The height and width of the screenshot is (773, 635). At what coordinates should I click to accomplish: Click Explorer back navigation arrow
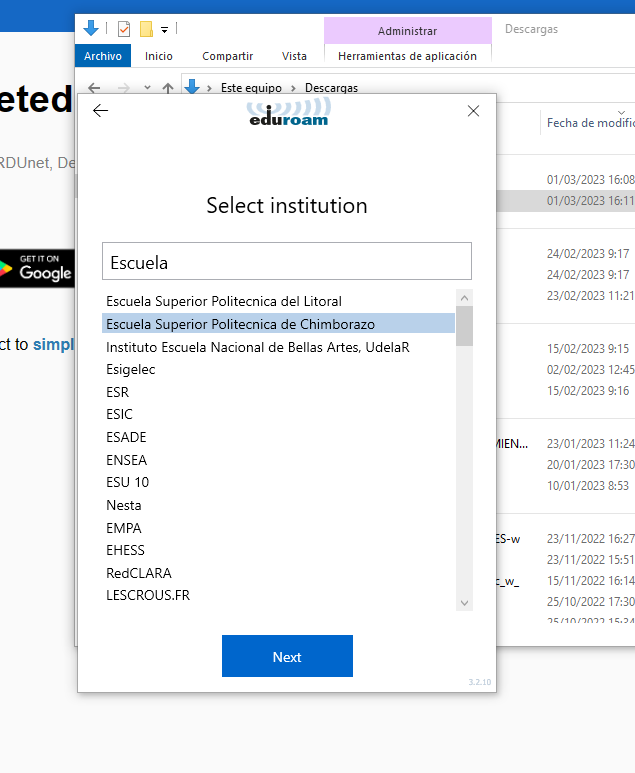point(94,88)
